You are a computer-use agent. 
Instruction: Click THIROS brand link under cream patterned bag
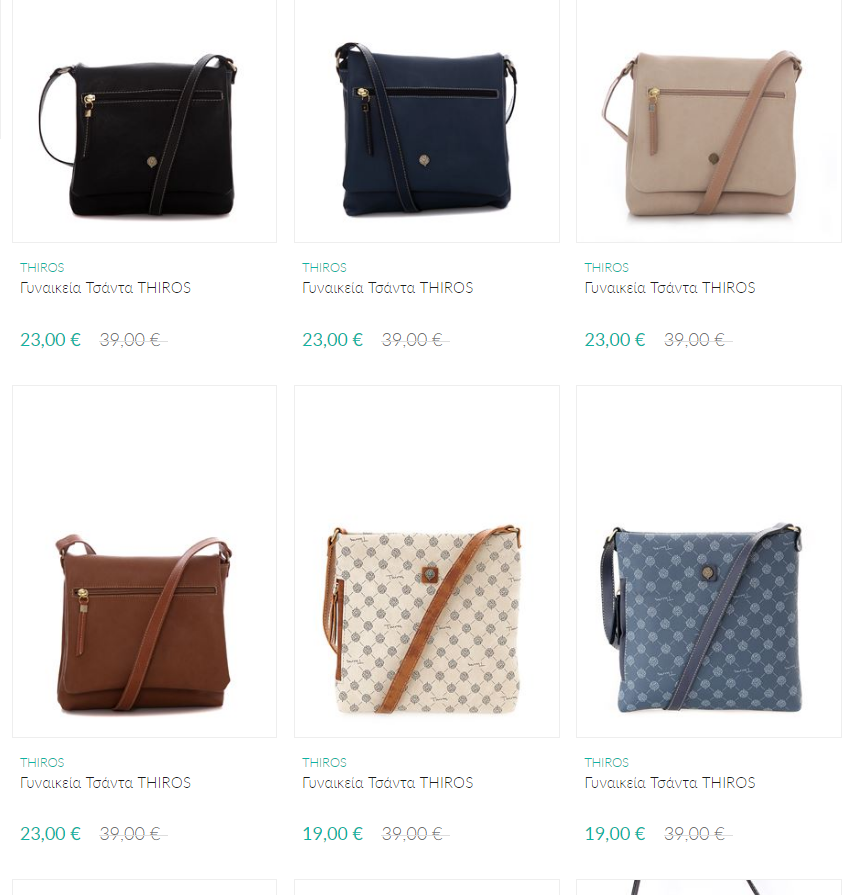point(324,763)
